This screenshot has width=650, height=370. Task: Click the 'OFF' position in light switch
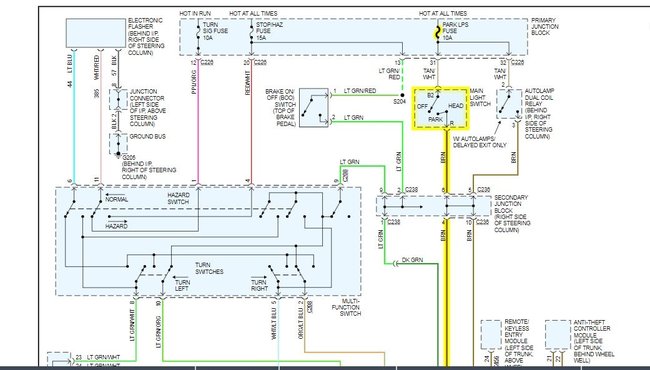pyautogui.click(x=422, y=106)
